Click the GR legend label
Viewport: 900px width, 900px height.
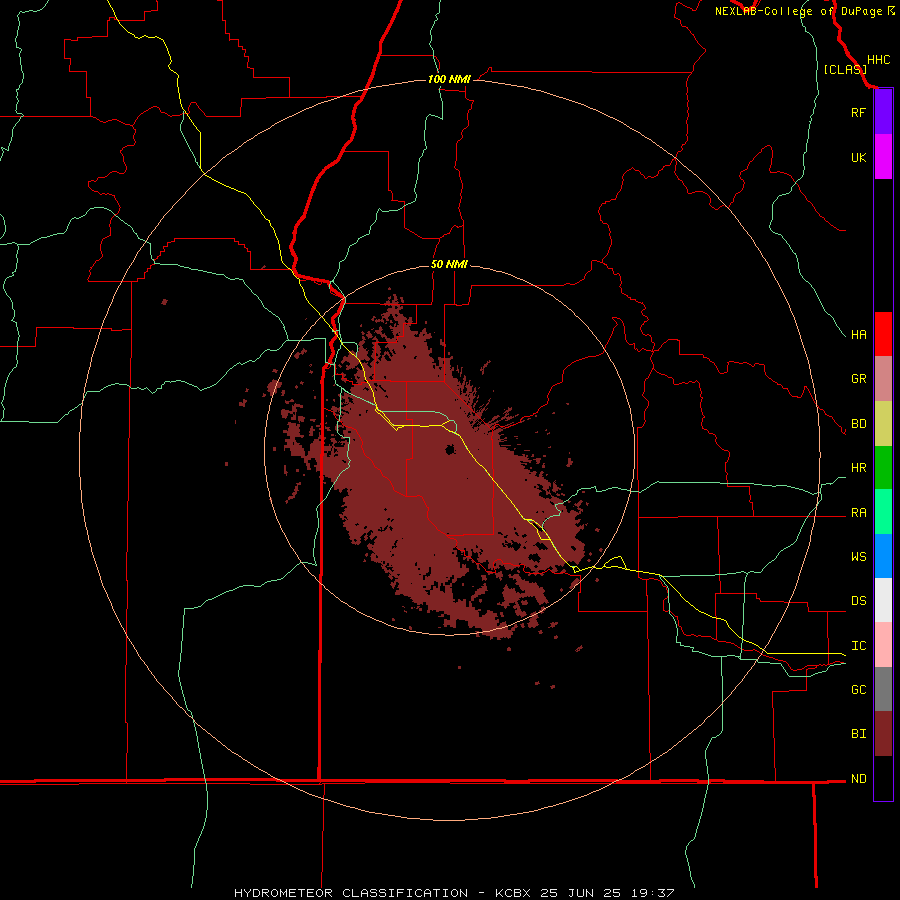coord(858,379)
